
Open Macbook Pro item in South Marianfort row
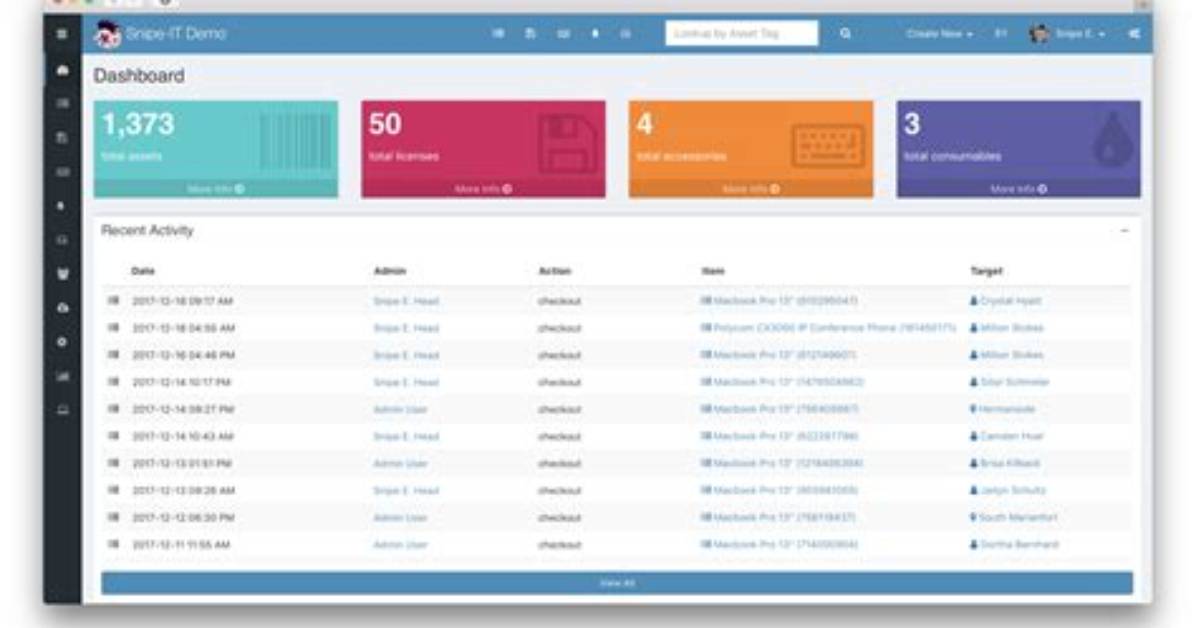coord(778,517)
